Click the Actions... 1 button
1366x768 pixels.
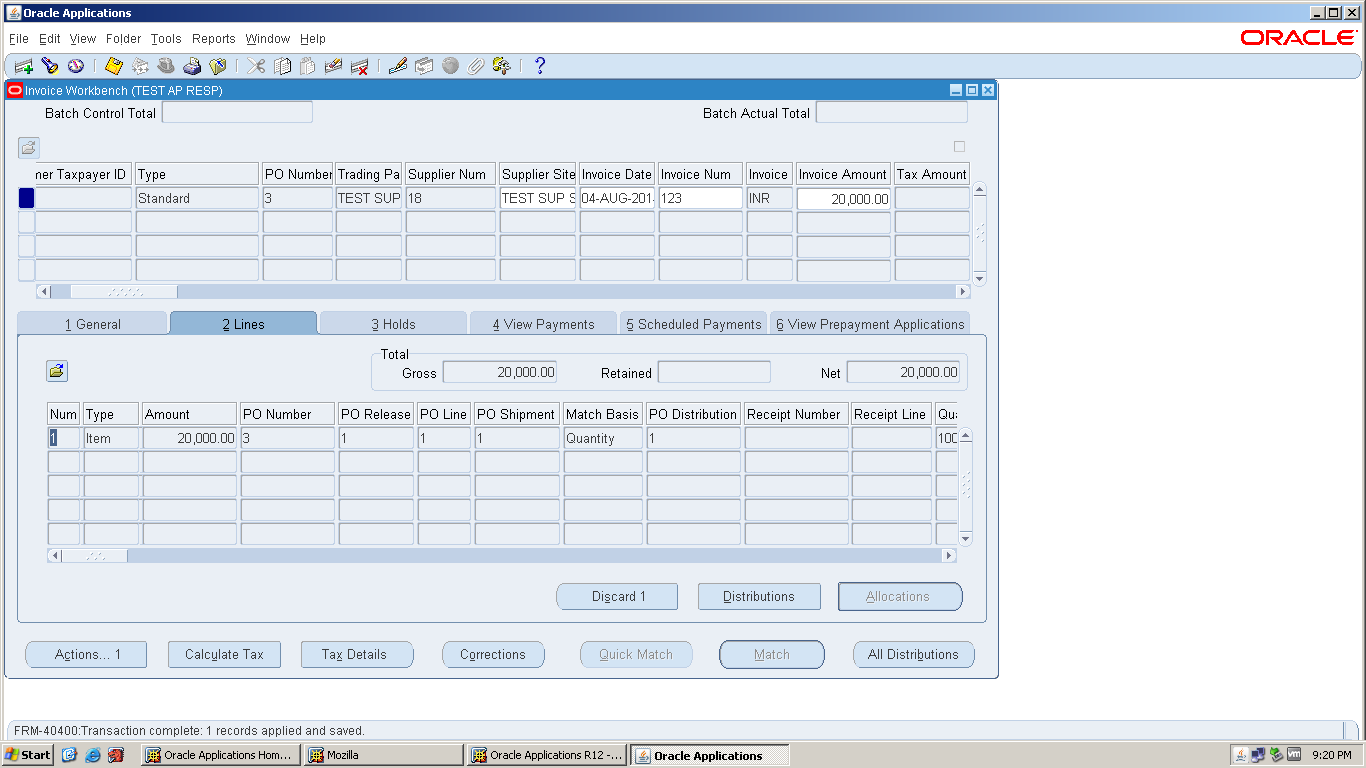coord(87,655)
